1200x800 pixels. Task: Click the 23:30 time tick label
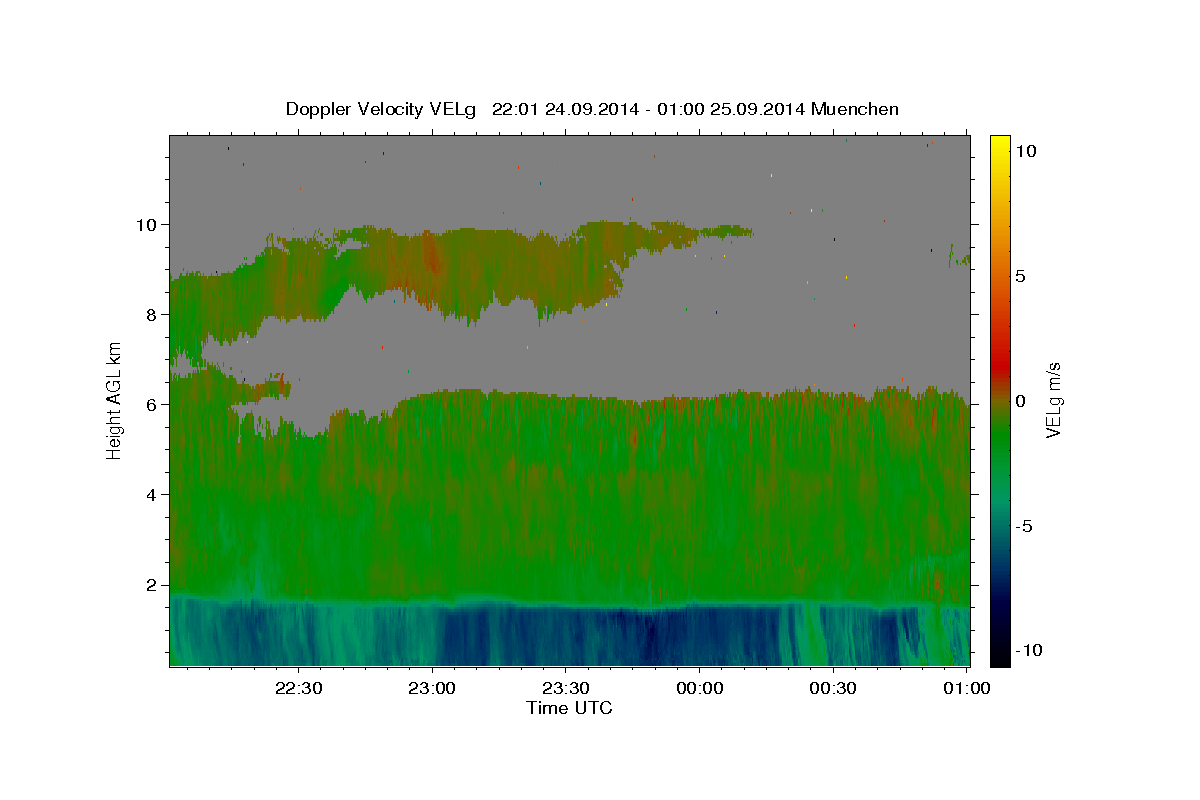coord(566,688)
